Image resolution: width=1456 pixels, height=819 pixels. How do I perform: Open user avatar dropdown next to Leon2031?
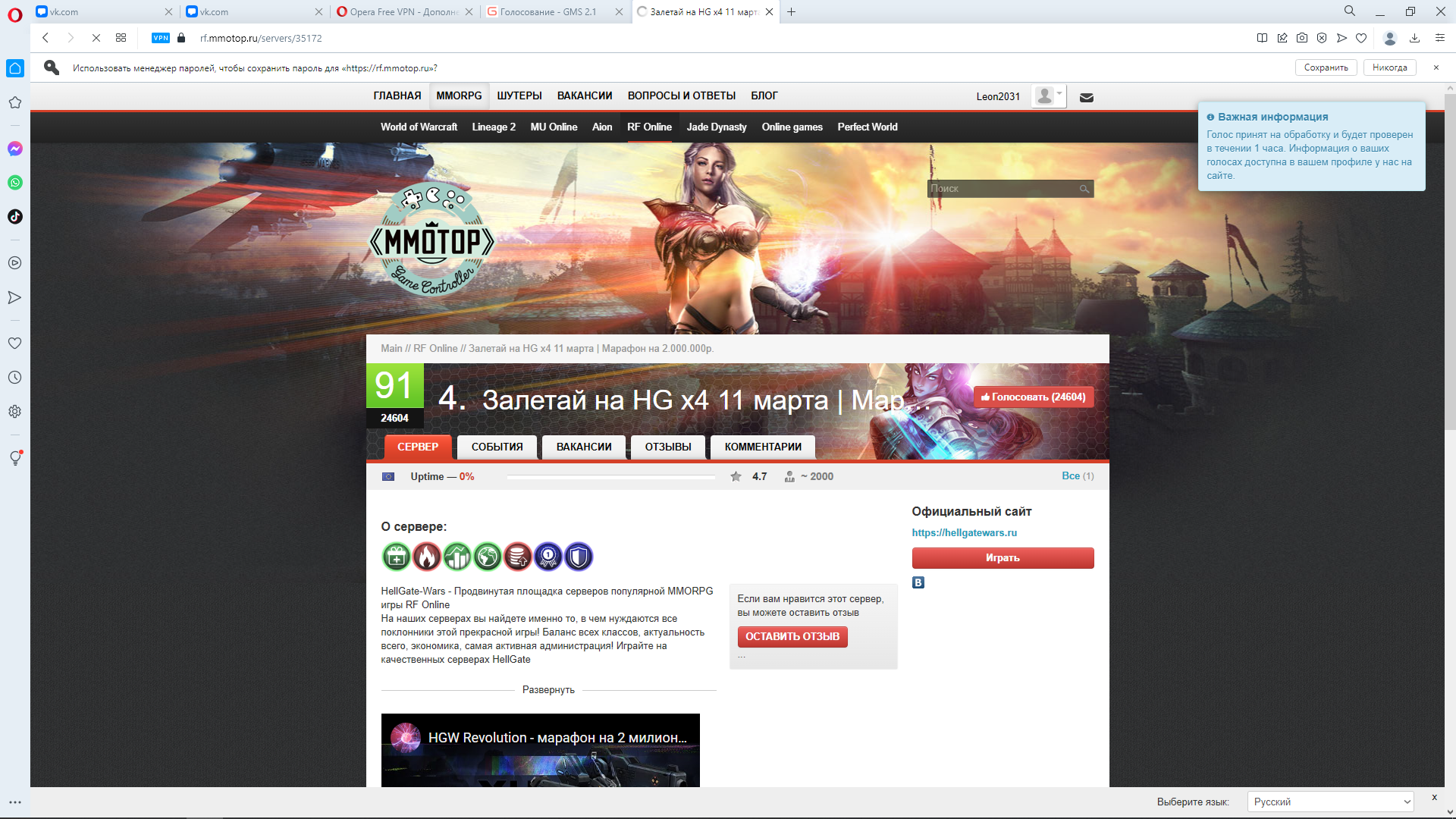point(1049,96)
